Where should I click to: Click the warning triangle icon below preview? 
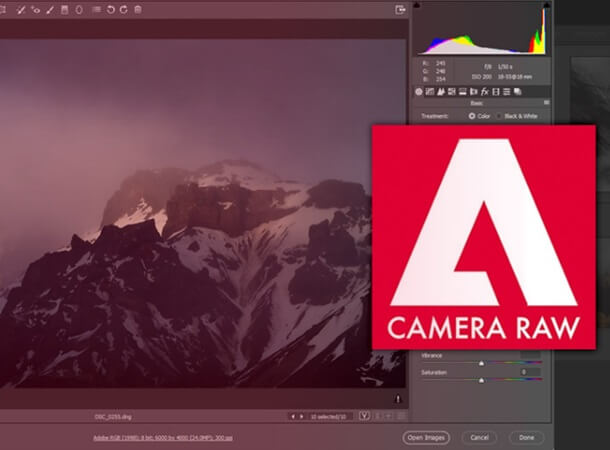398,399
